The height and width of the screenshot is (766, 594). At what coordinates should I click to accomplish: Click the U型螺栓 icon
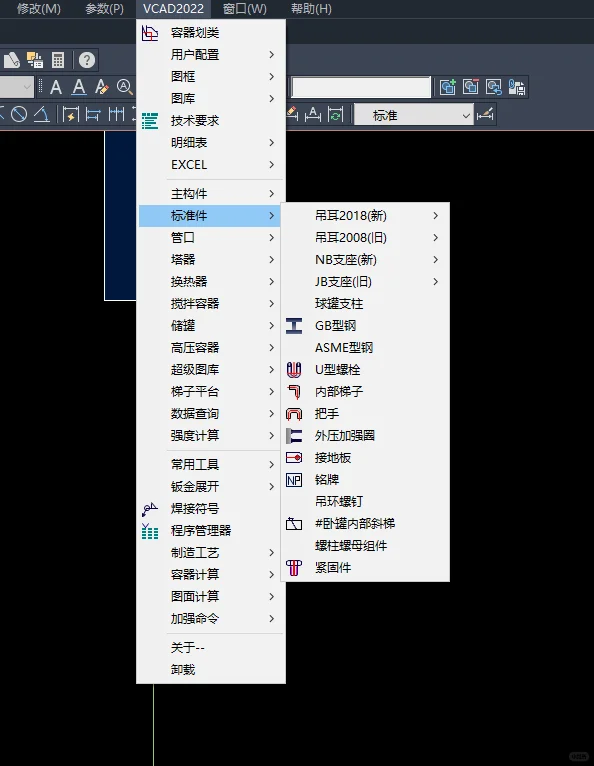pos(294,370)
